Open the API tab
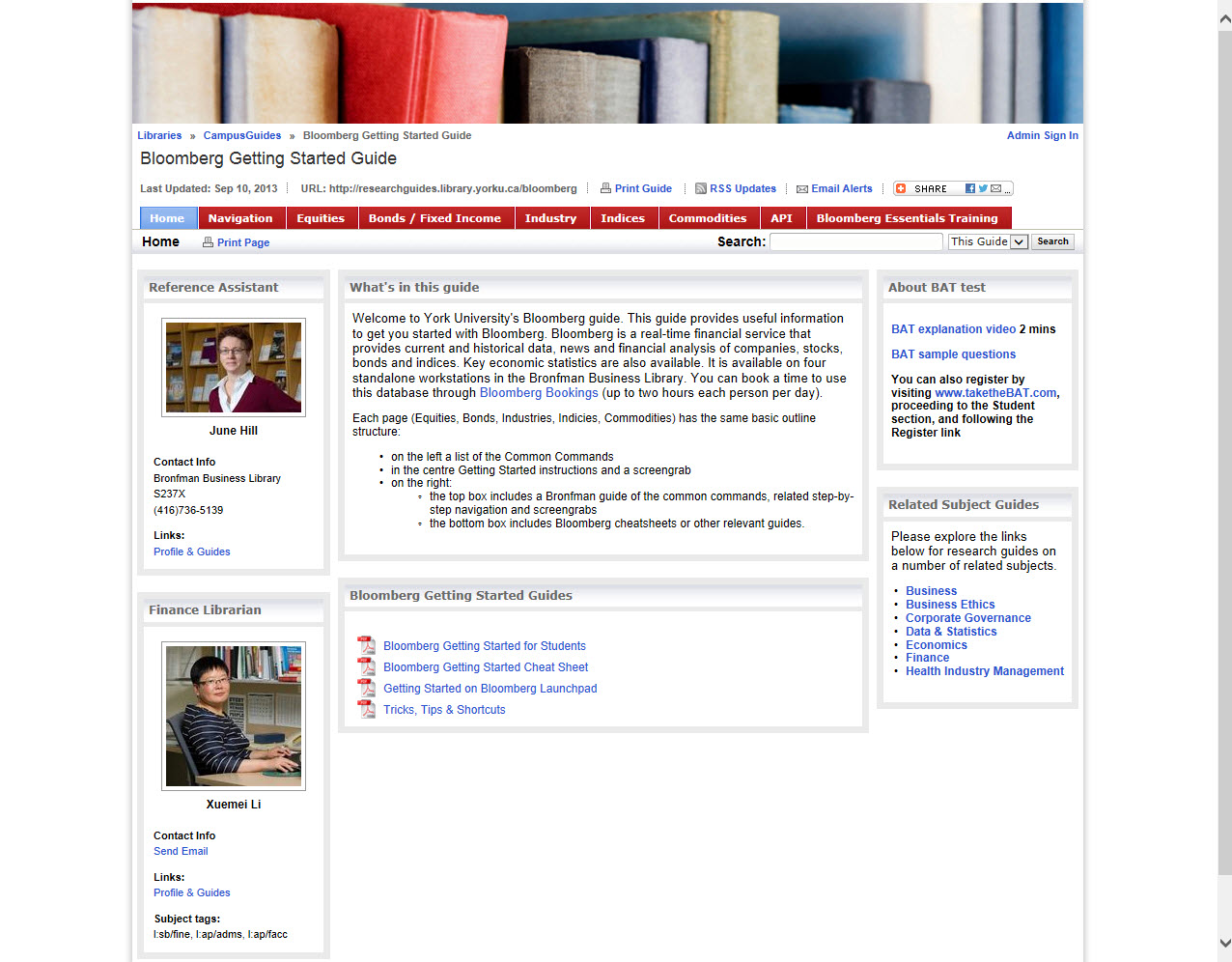Viewport: 1232px width, 962px height. [782, 218]
